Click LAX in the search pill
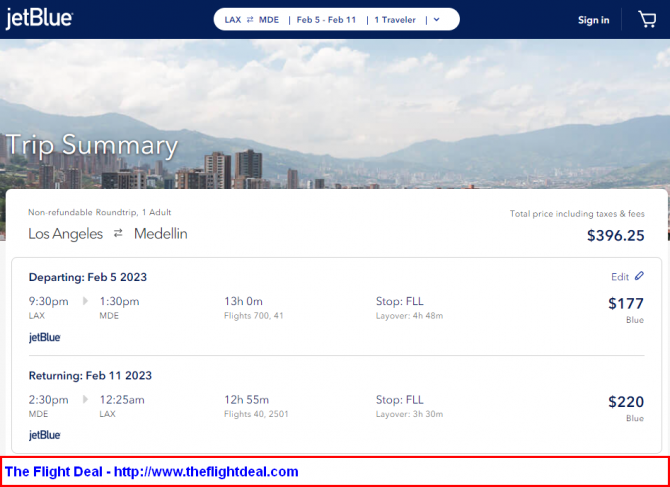Screen dimensions: 670x487 point(233,20)
